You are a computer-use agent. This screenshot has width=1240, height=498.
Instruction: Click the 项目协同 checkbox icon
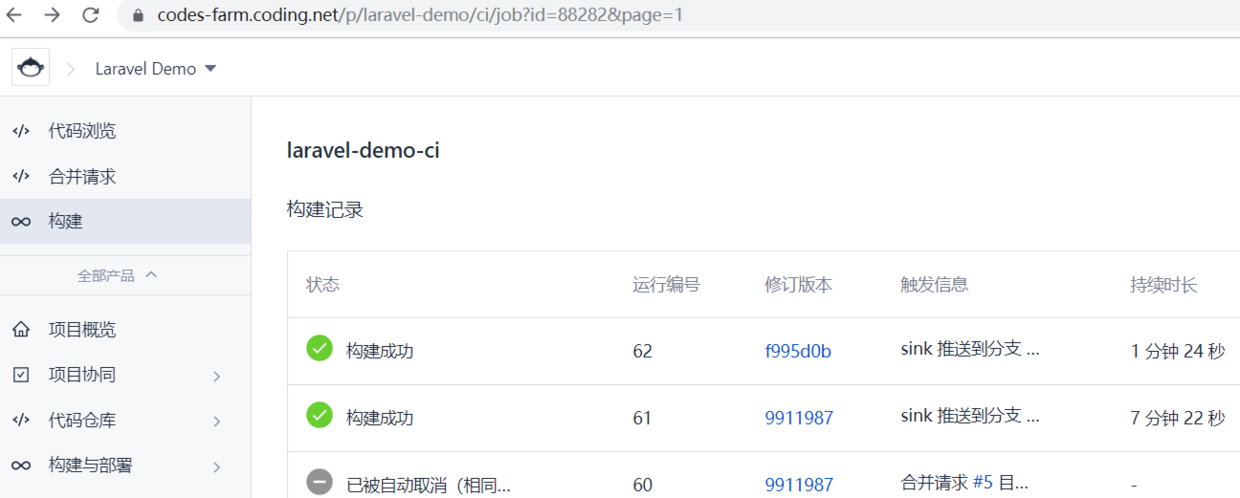click(21, 375)
